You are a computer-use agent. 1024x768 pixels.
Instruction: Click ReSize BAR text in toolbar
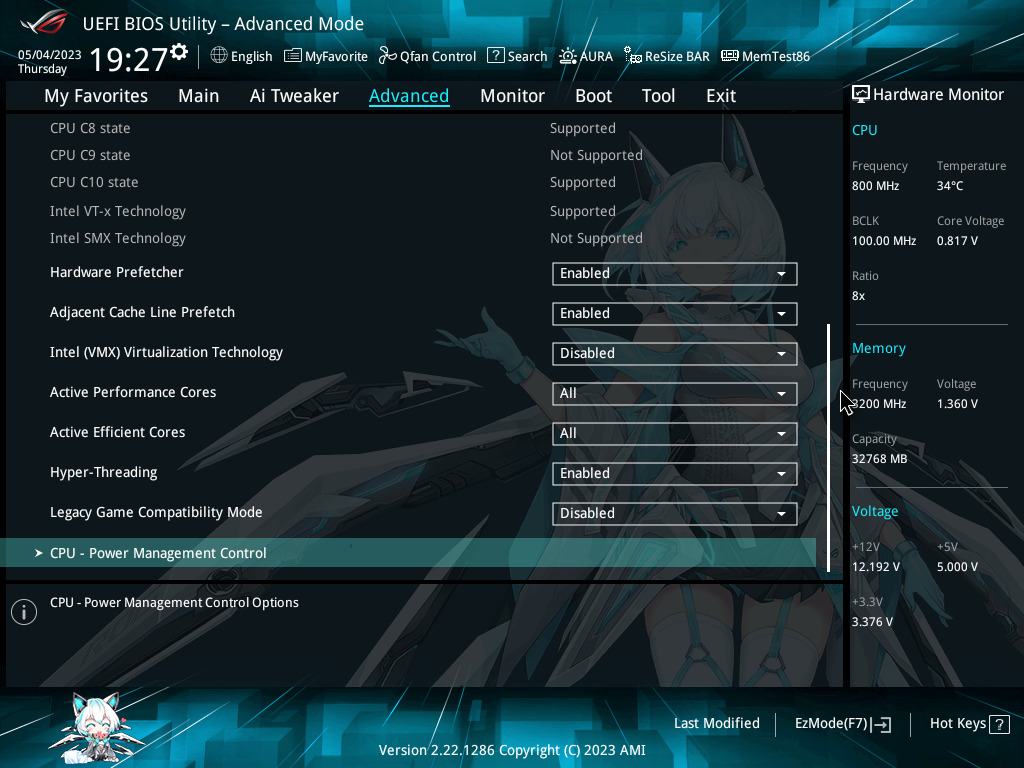point(677,57)
